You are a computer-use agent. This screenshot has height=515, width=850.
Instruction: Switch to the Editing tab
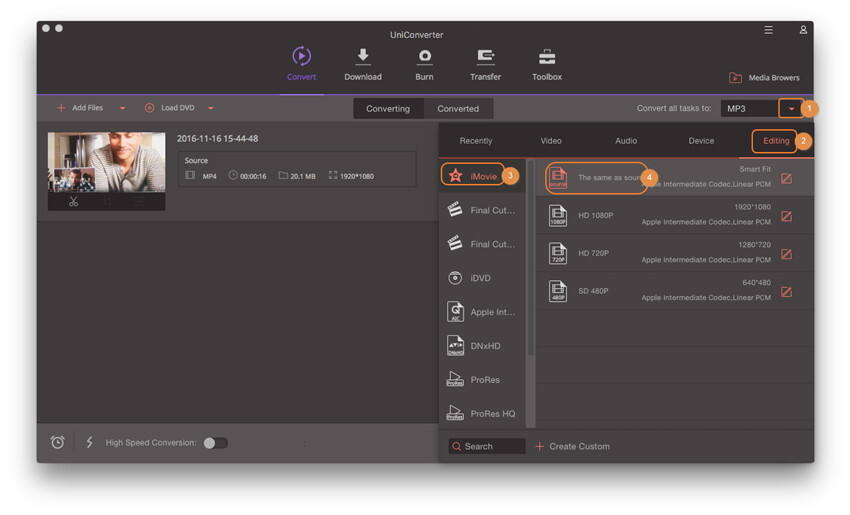click(776, 141)
